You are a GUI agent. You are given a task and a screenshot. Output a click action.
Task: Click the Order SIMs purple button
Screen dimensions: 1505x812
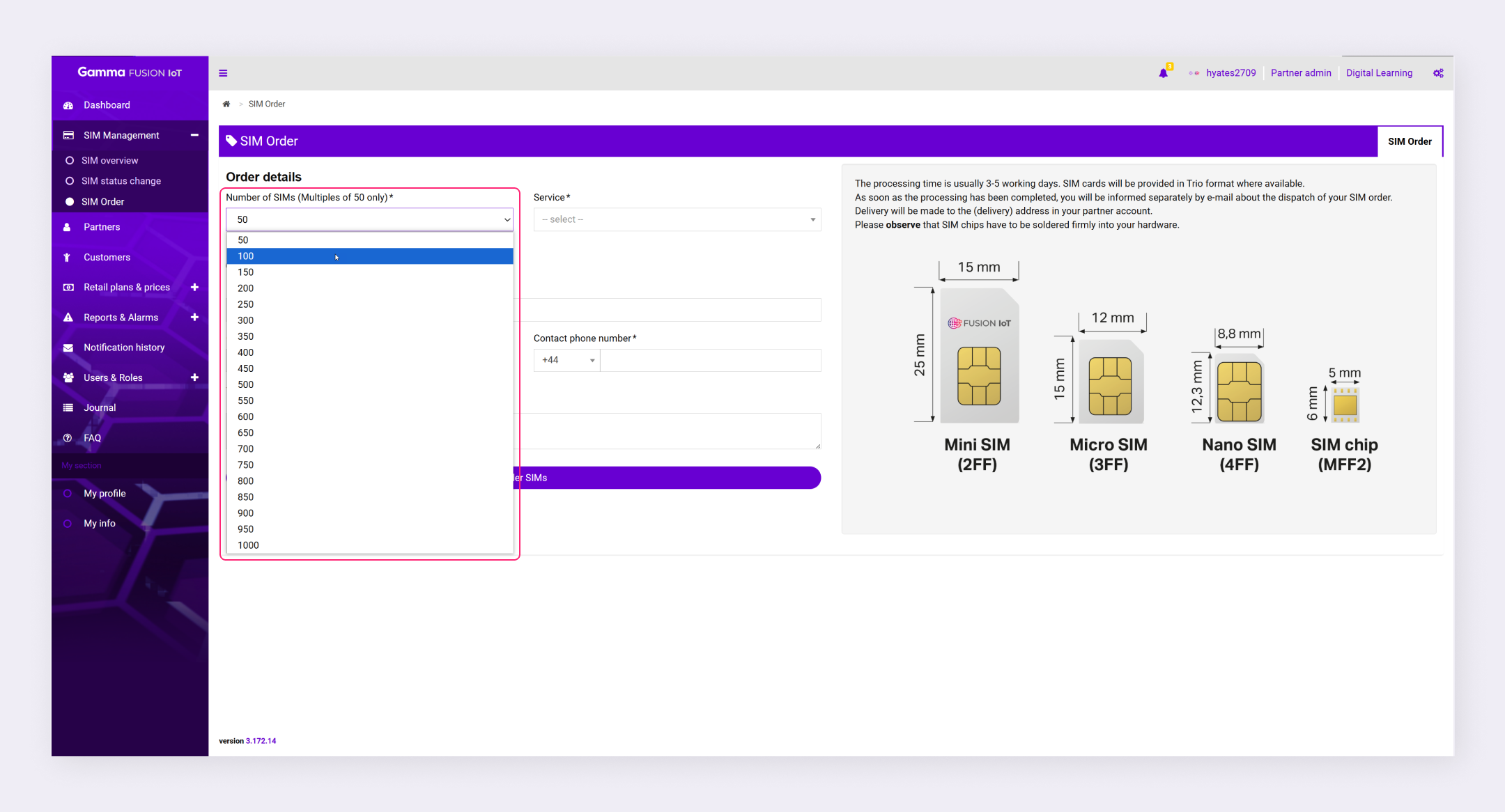tap(667, 478)
